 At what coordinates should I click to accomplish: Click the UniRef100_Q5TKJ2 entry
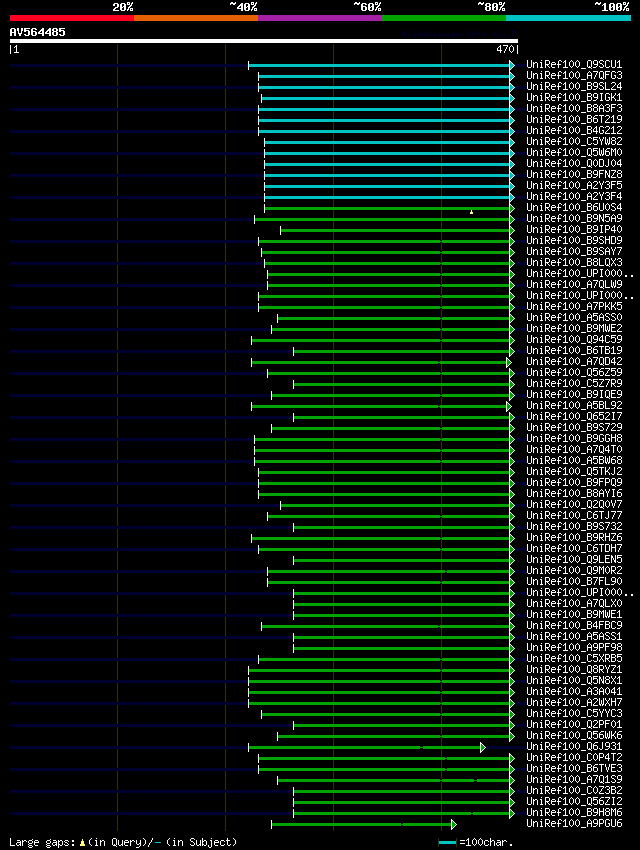[x=574, y=472]
